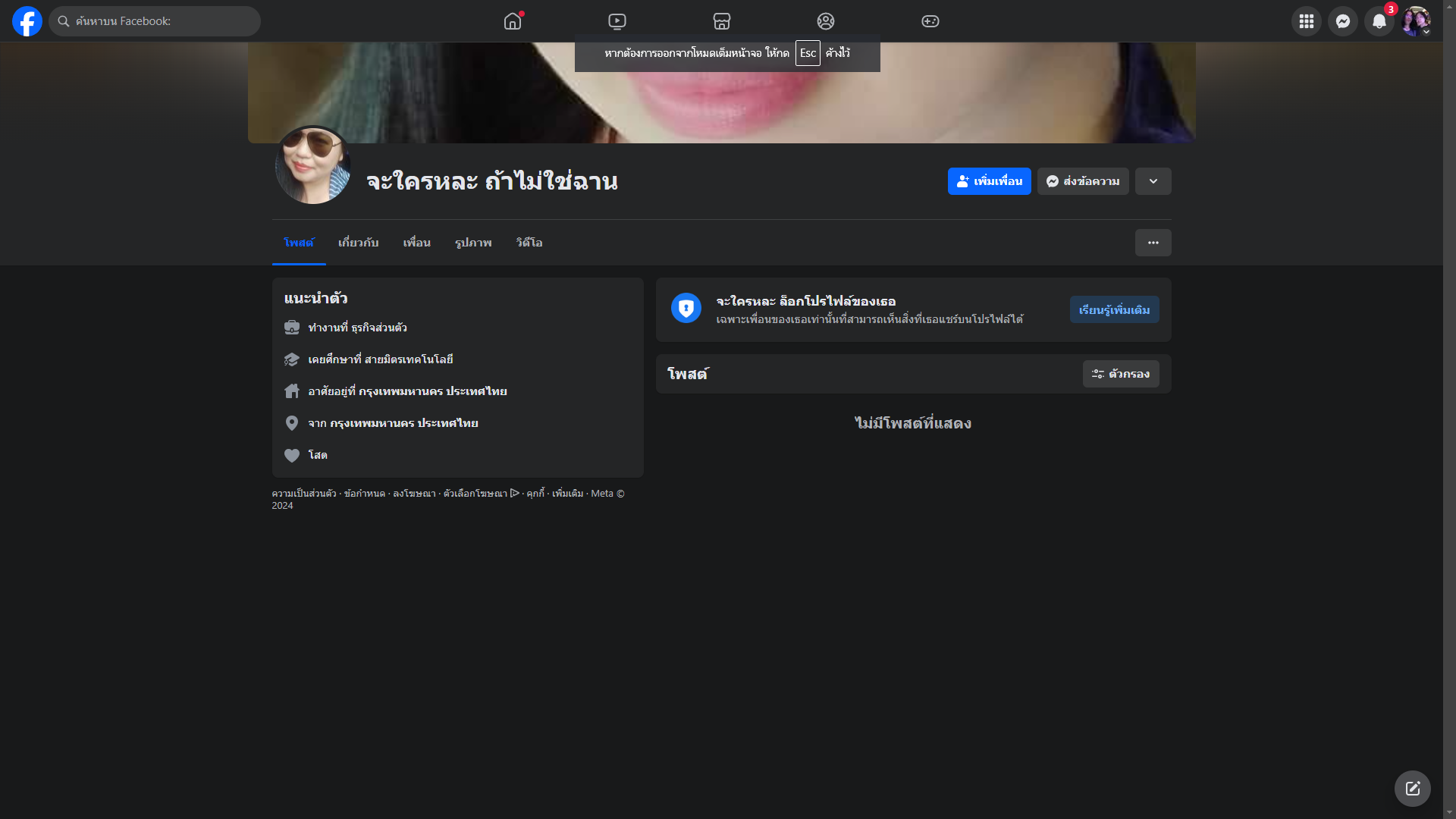
Task: Open the Watch video icon
Action: [617, 21]
